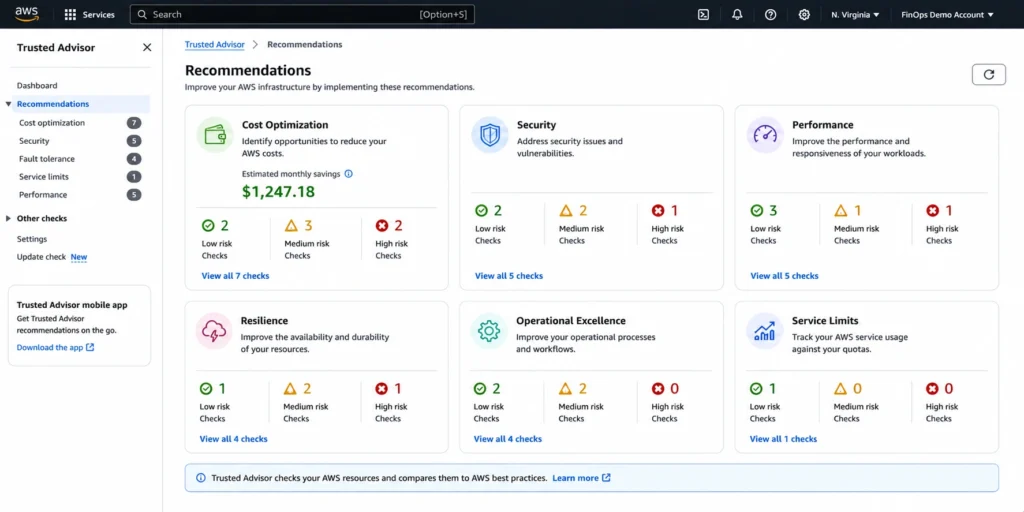
Task: Click the Cost Optimization wallet icon
Action: [x=215, y=135]
